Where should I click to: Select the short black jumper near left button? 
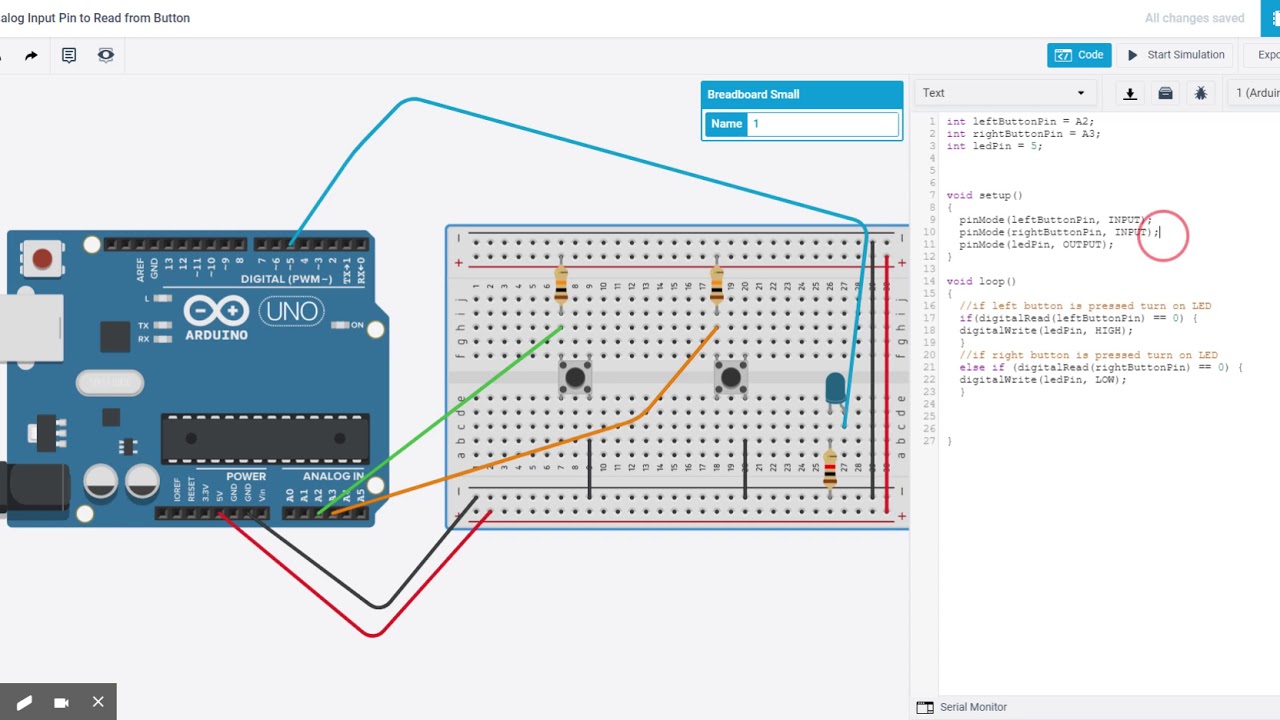click(x=589, y=469)
